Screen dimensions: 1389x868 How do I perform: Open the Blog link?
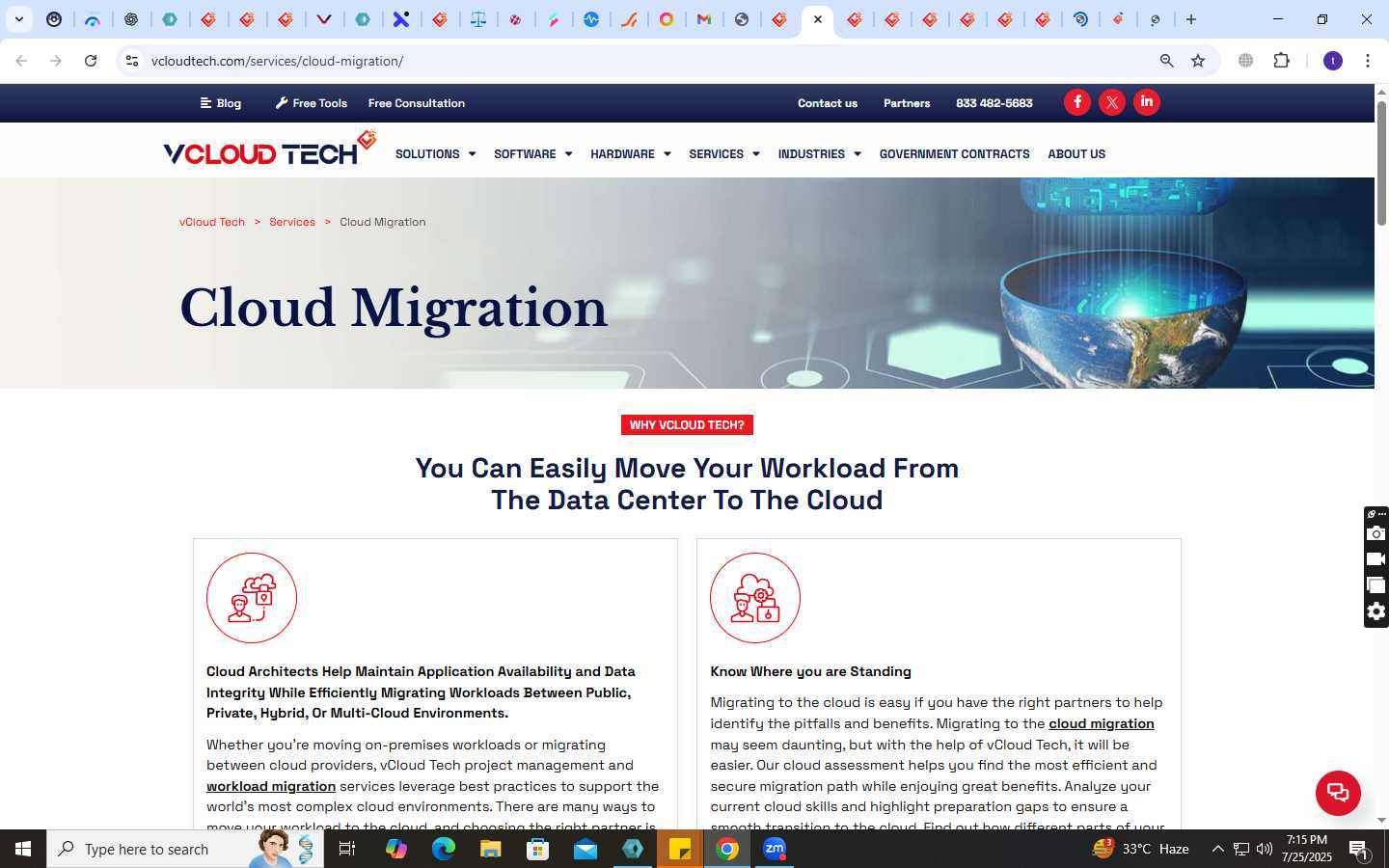coord(221,103)
